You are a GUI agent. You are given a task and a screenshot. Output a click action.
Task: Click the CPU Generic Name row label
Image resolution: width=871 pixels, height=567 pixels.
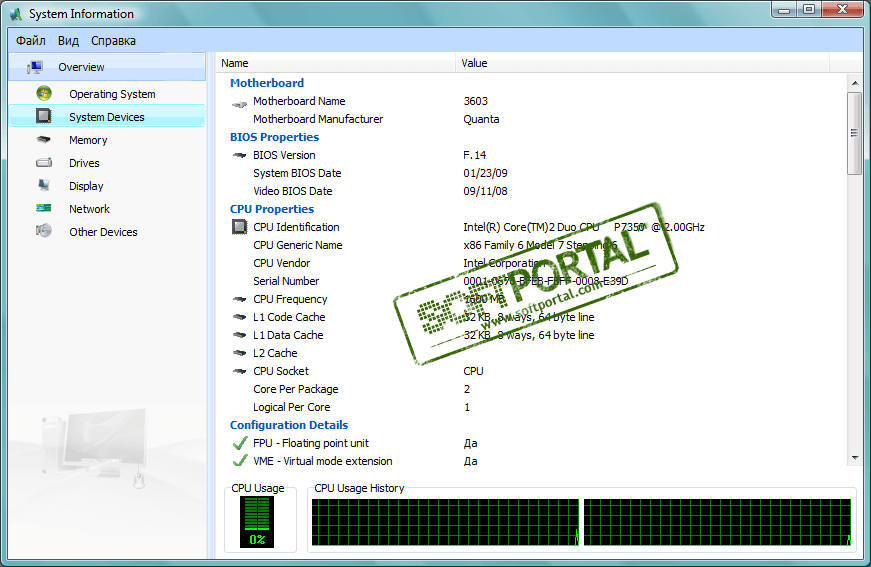[298, 245]
